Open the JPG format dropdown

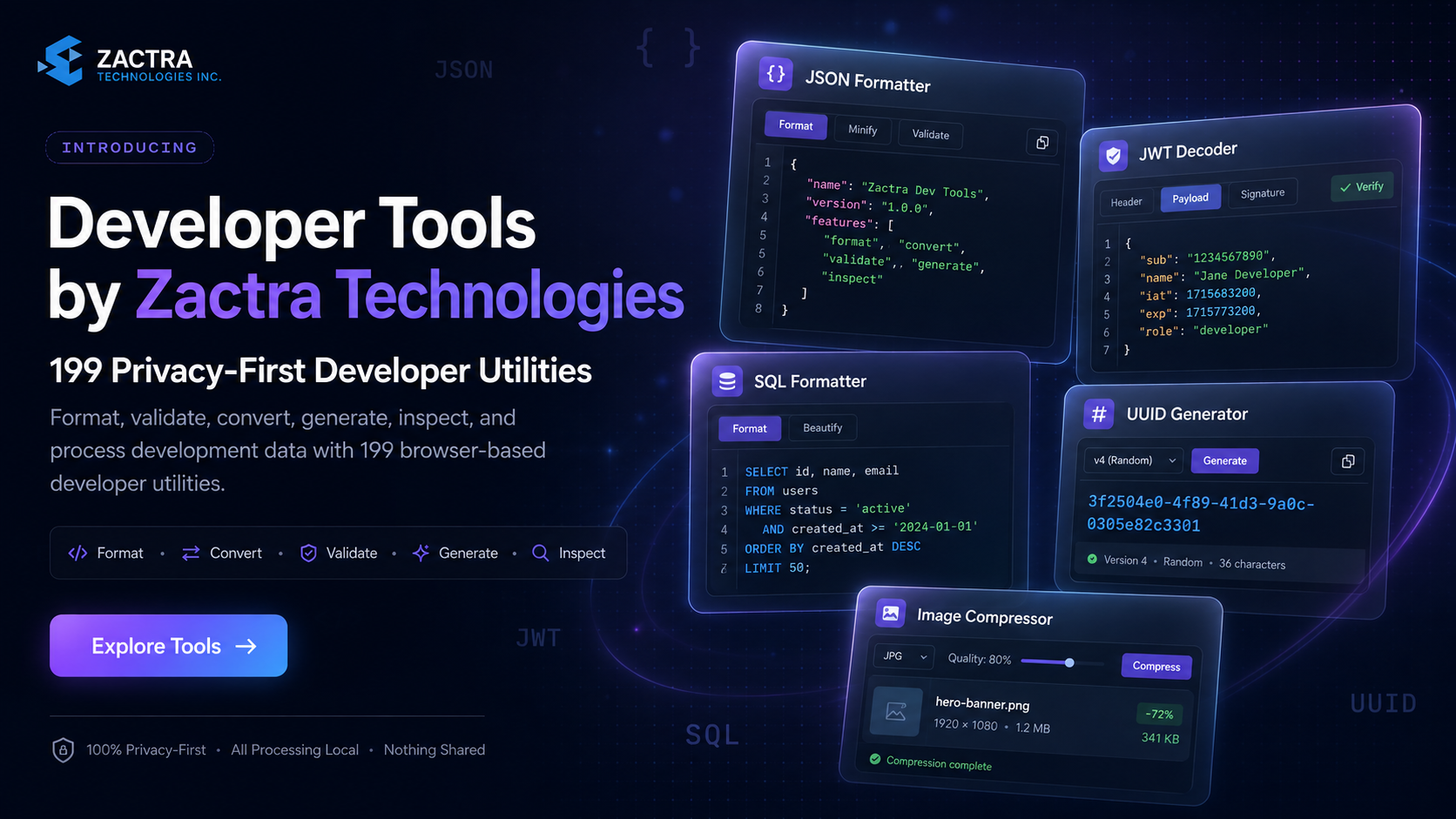pyautogui.click(x=903, y=656)
